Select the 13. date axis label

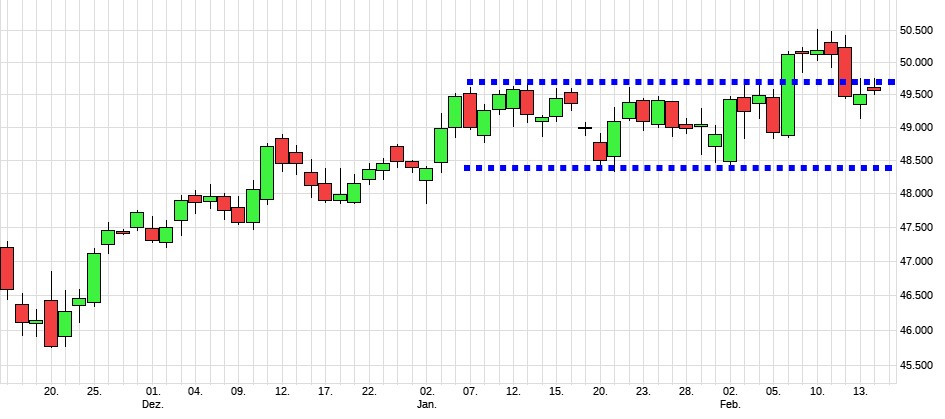point(860,391)
